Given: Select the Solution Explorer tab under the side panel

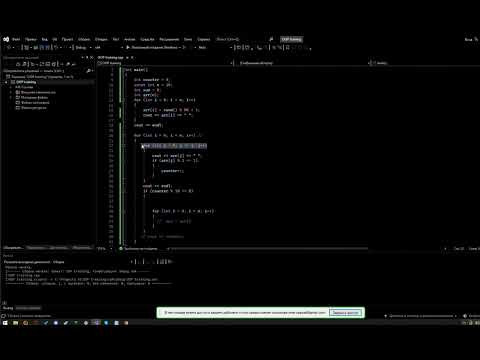Looking at the screenshot, I should click(x=13, y=248).
